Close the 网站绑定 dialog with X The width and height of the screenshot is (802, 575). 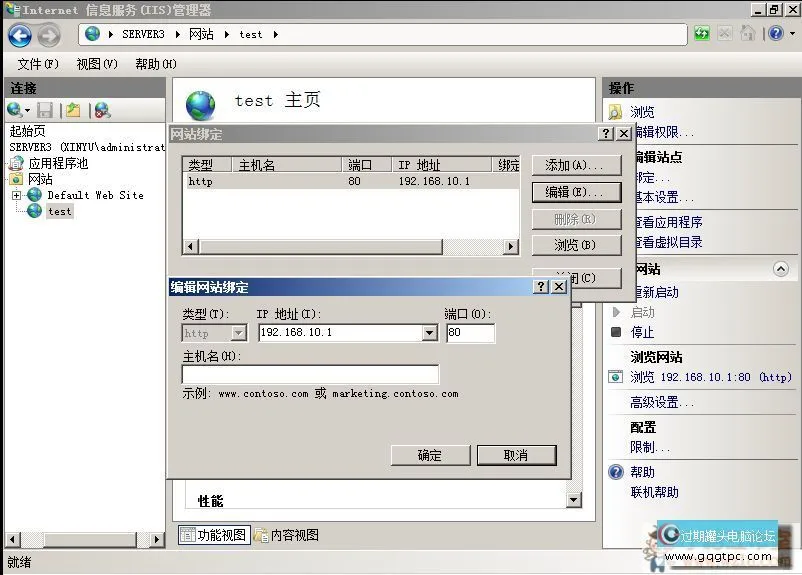tap(624, 134)
